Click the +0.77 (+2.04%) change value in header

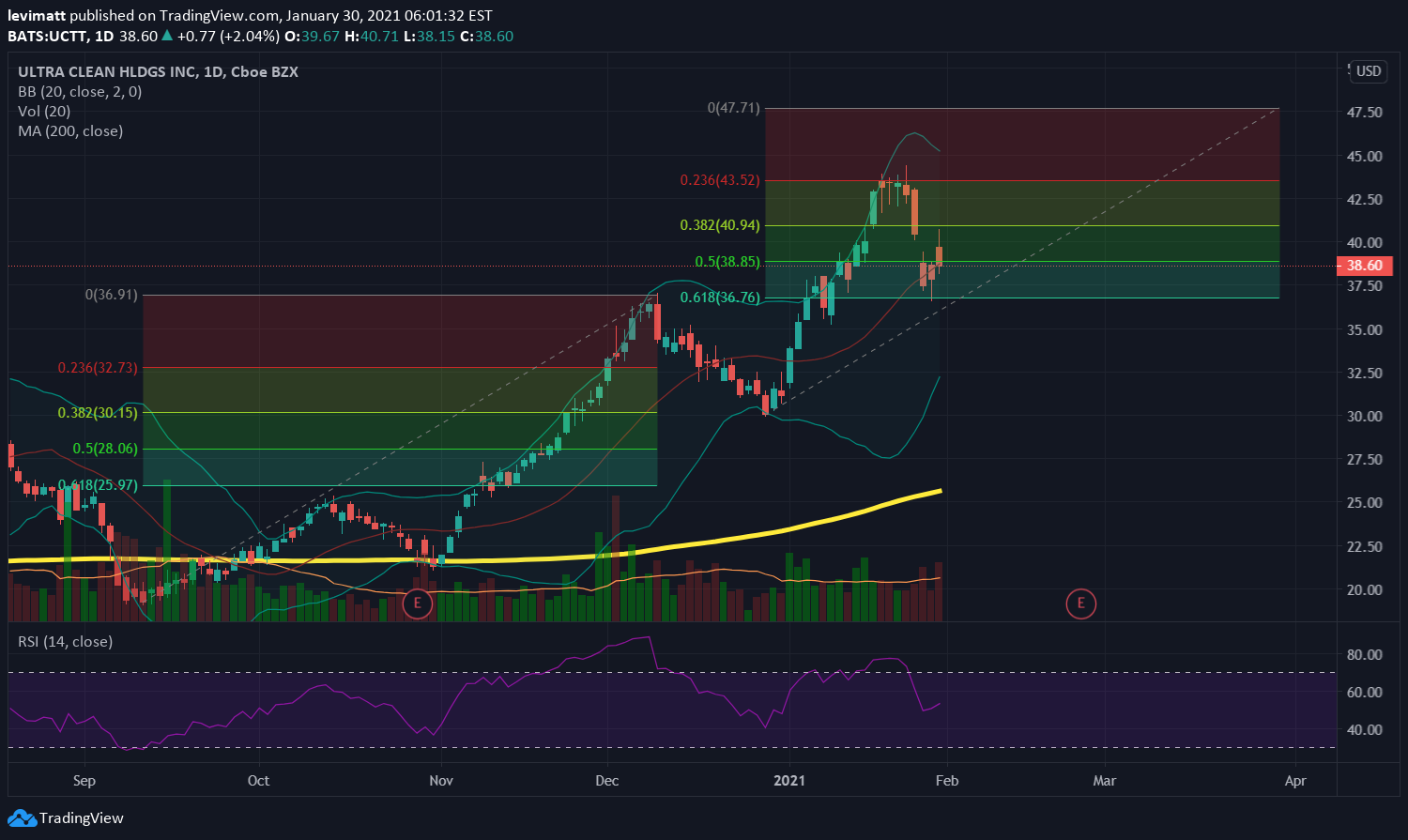227,36
